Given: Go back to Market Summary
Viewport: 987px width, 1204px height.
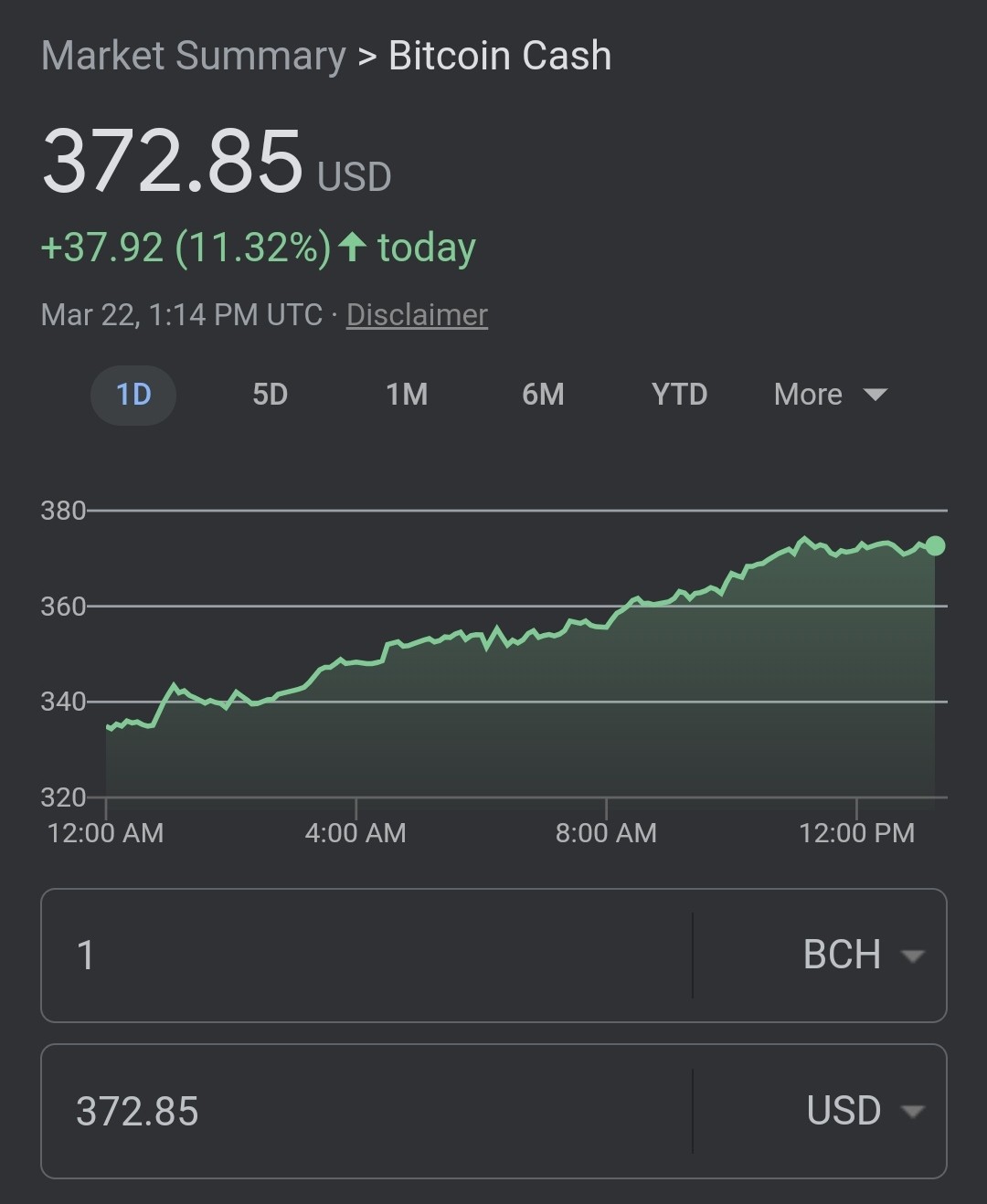Looking at the screenshot, I should point(194,56).
